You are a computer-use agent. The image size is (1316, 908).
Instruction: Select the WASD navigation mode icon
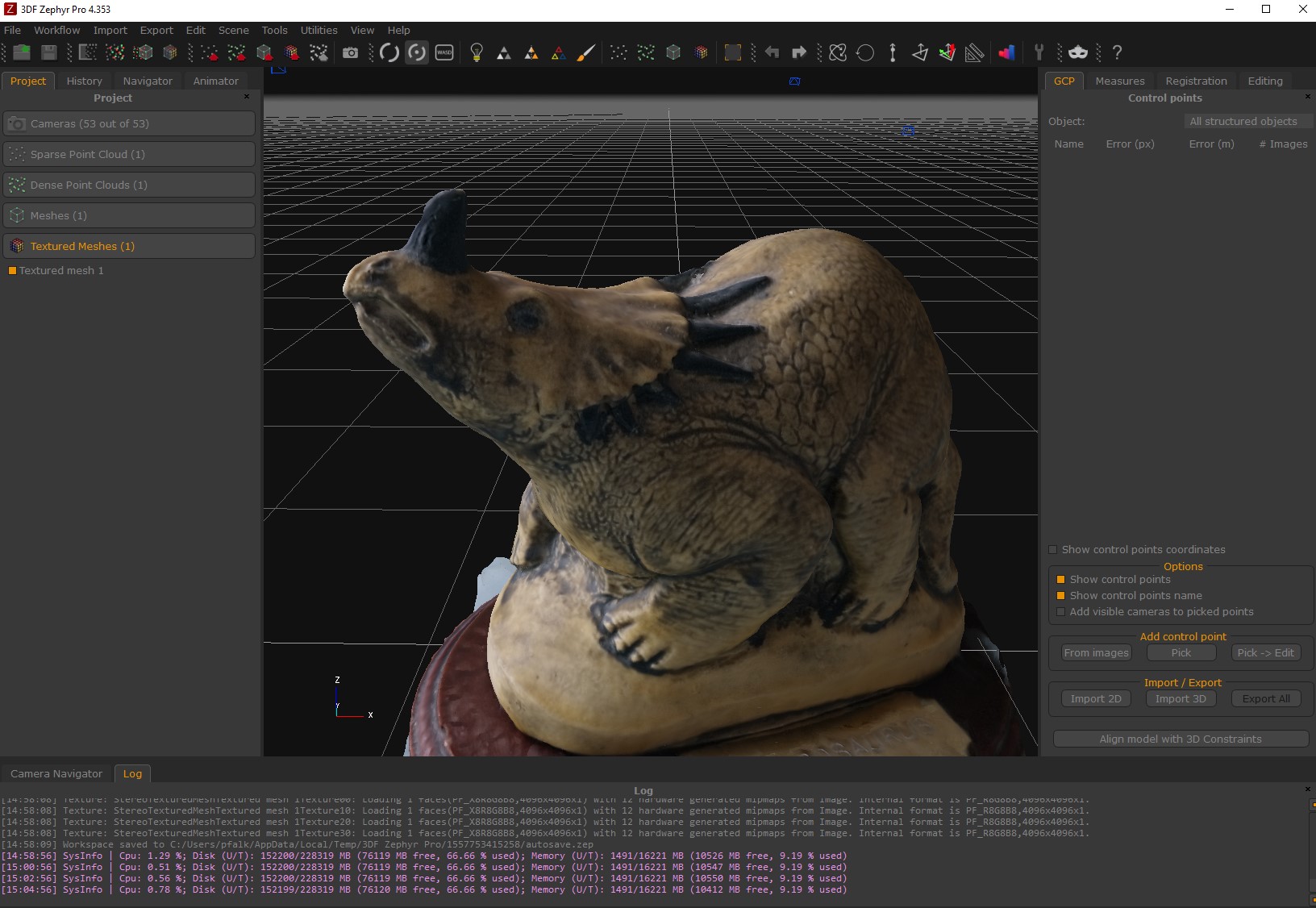click(444, 53)
